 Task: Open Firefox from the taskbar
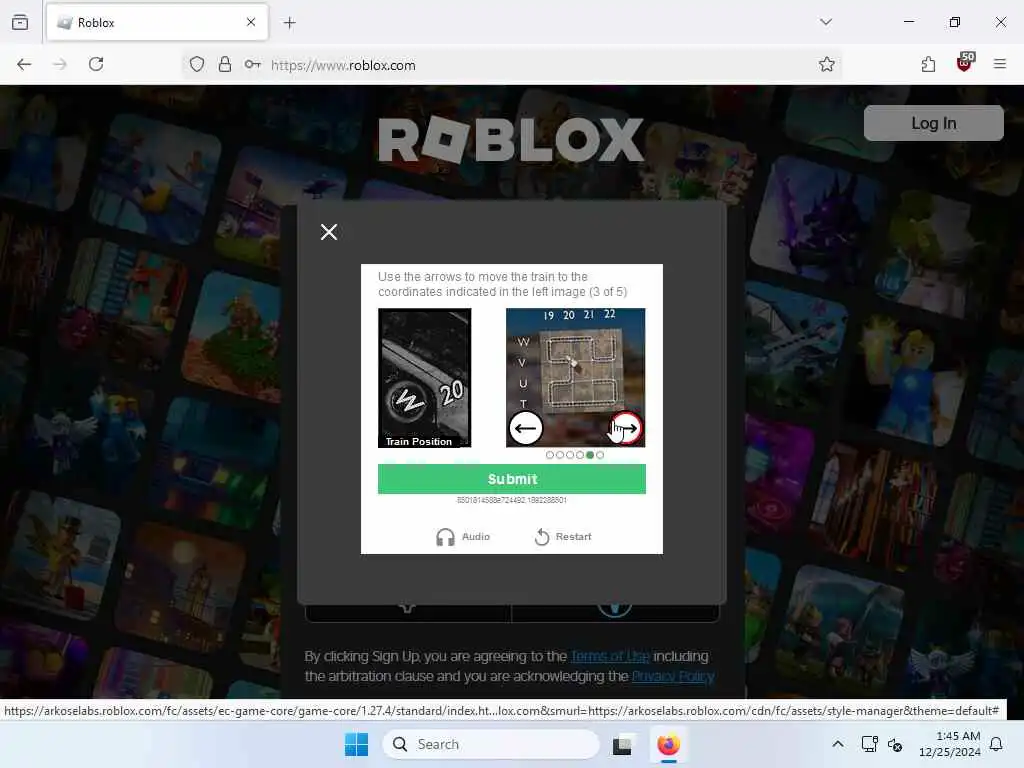coord(668,744)
